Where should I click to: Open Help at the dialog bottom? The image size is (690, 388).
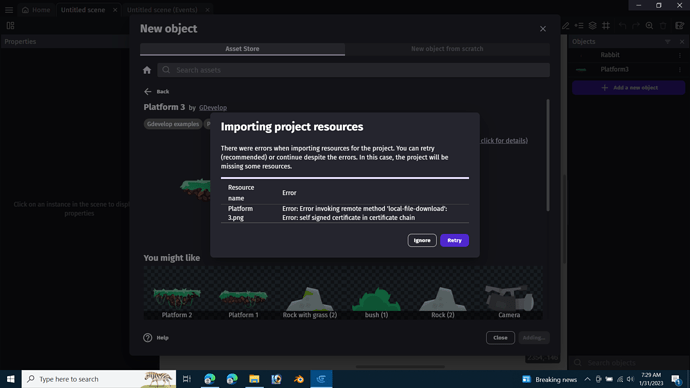156,337
